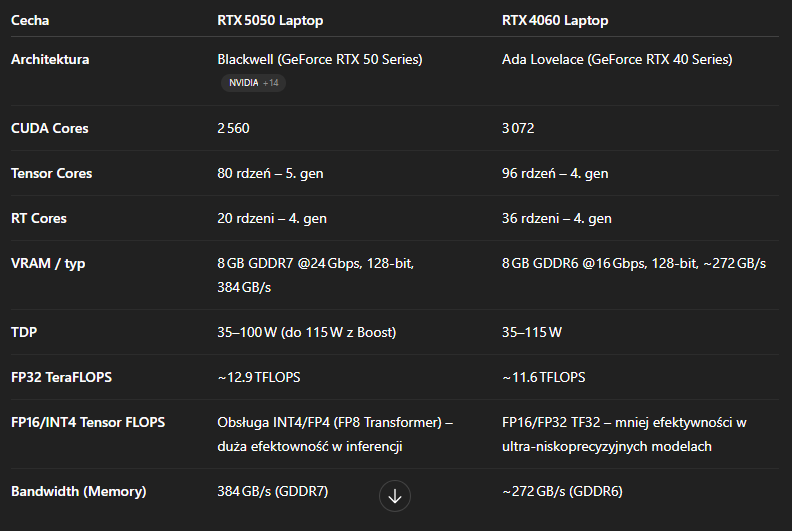Click the scroll-down arrow button

(x=395, y=496)
